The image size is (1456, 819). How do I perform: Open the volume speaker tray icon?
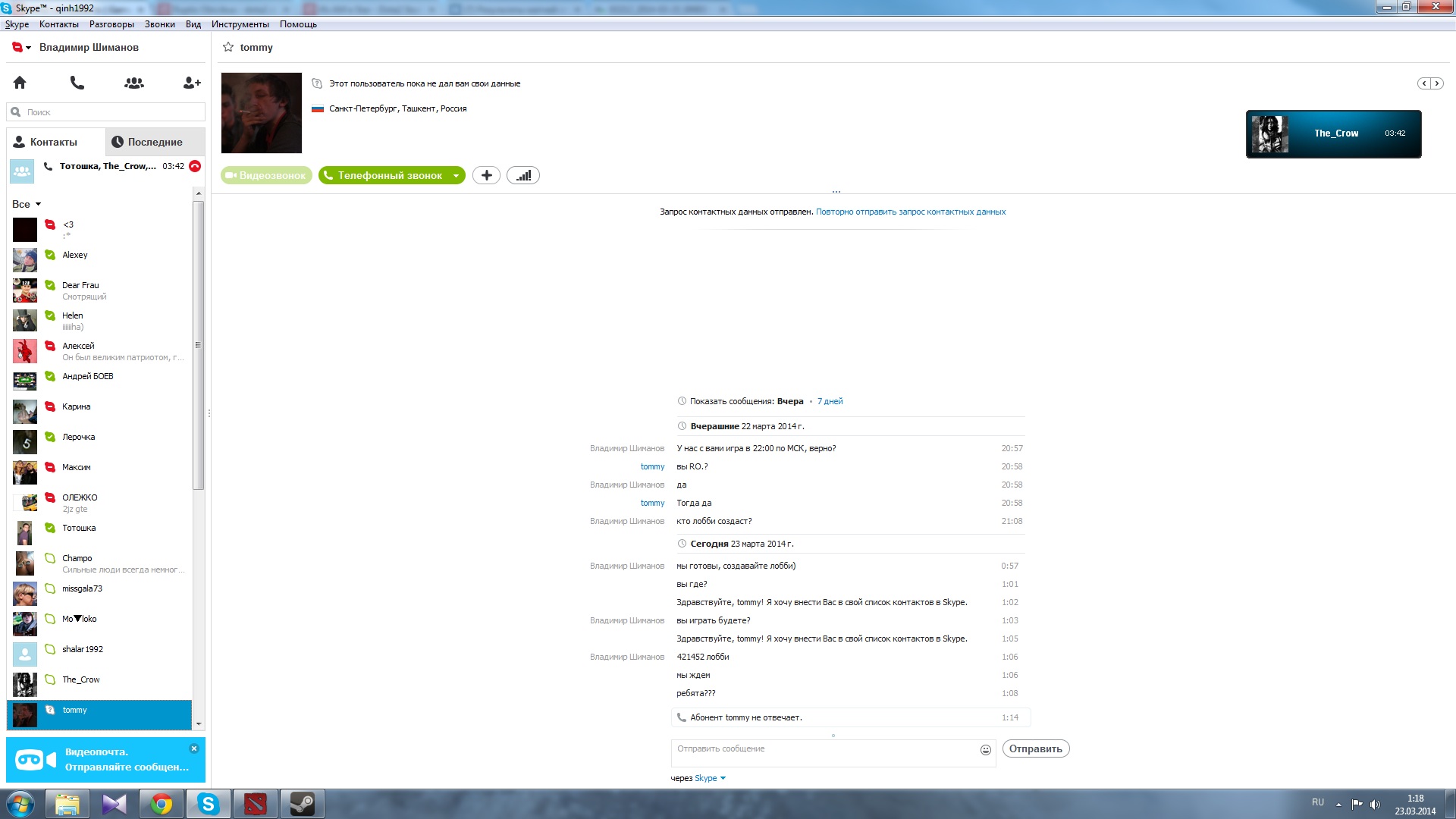tap(1375, 804)
